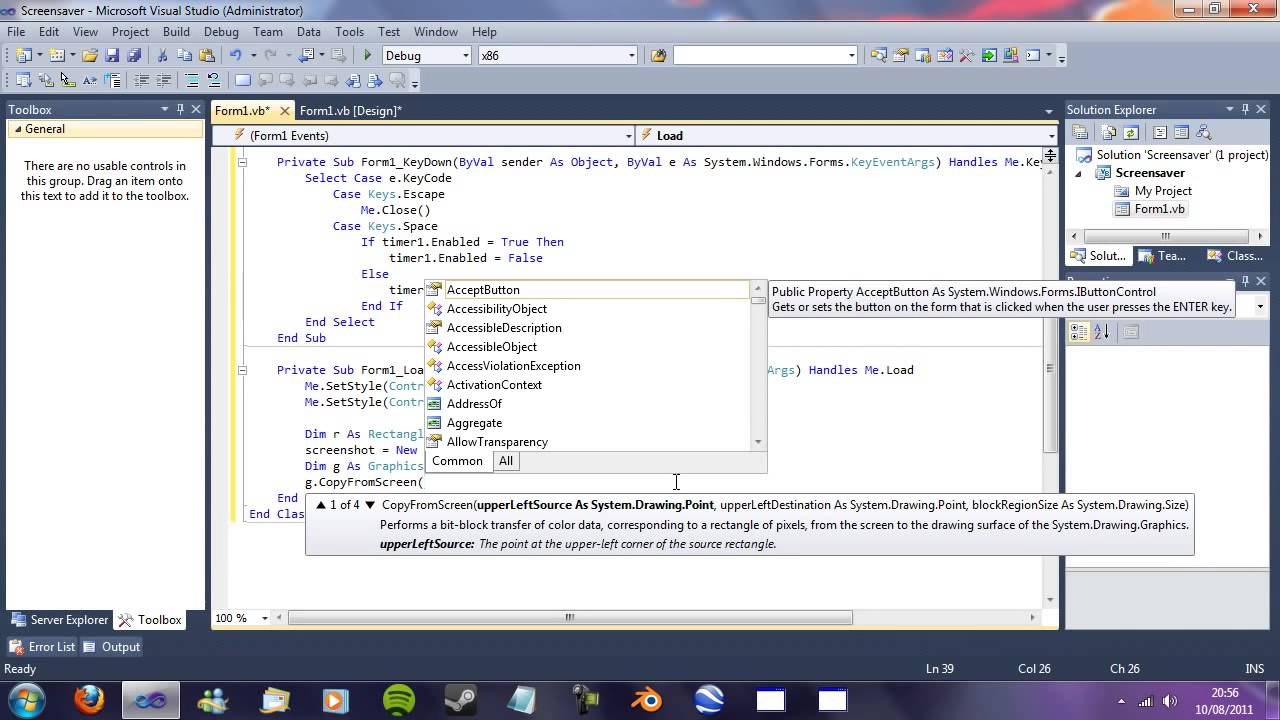Screen dimensions: 1280x720
Task: Click the View Designer icon in Solution Explorer
Action: click(x=1182, y=132)
